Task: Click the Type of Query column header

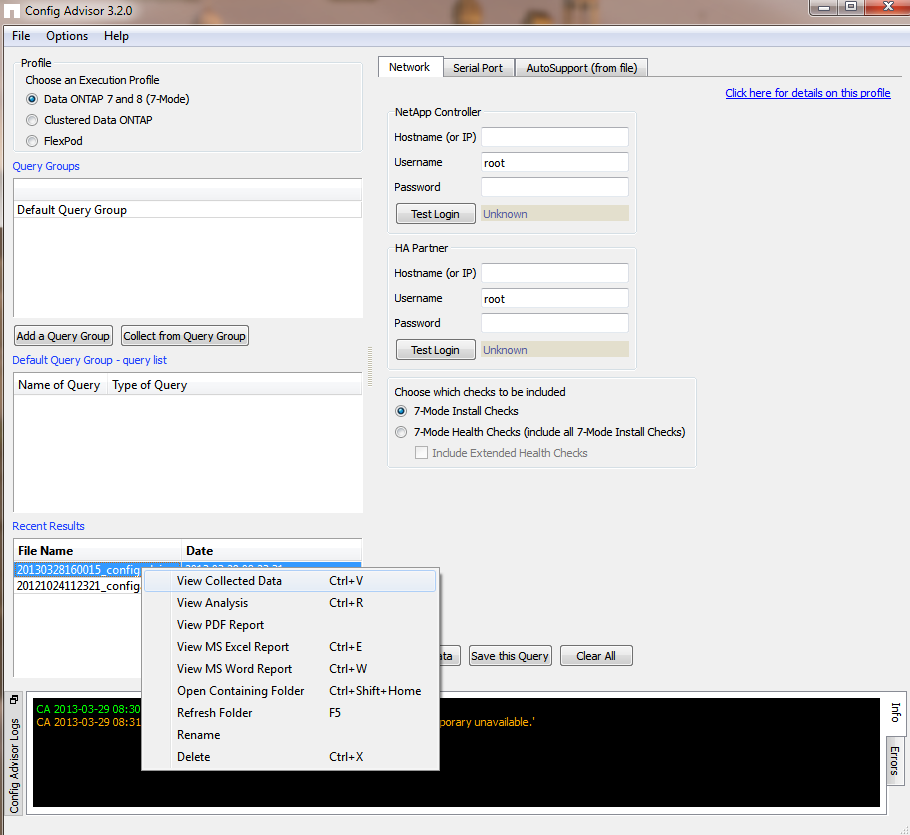Action: pos(234,385)
